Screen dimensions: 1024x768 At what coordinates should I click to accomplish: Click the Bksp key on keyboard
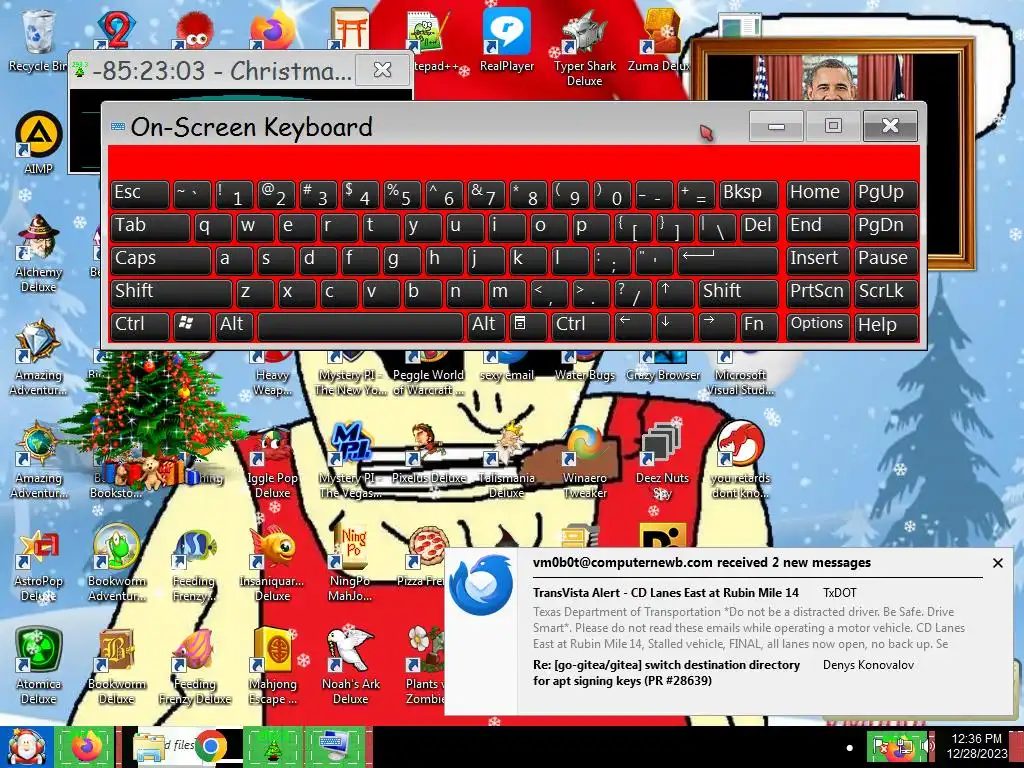pos(748,193)
